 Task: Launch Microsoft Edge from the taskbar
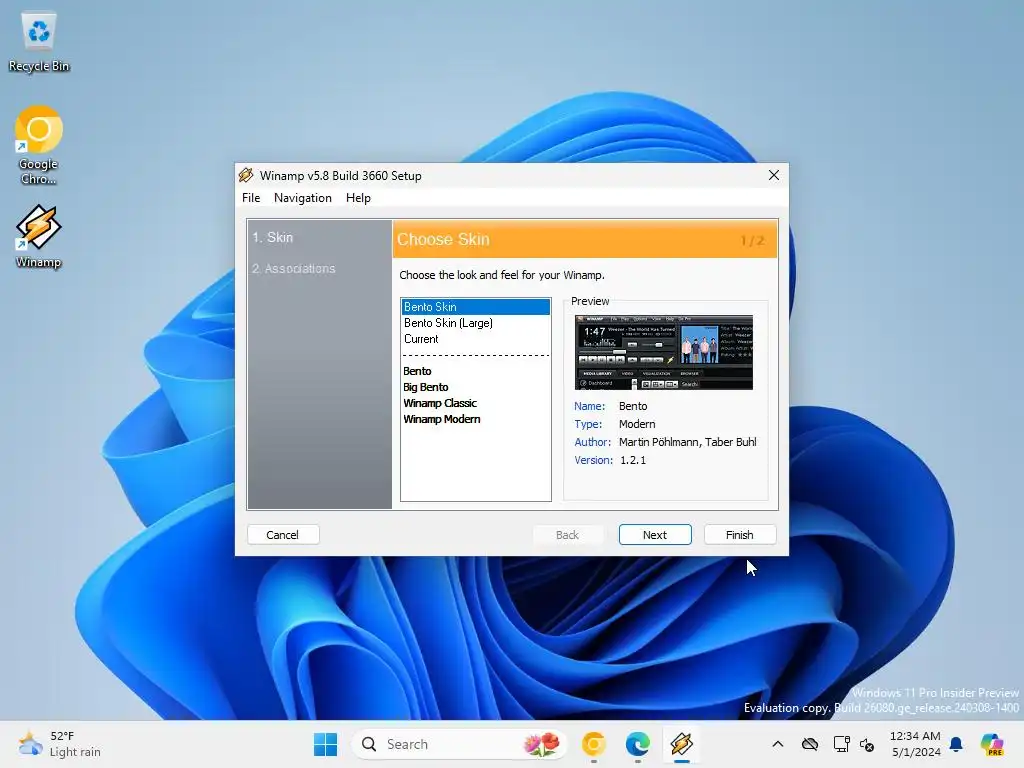tap(637, 744)
